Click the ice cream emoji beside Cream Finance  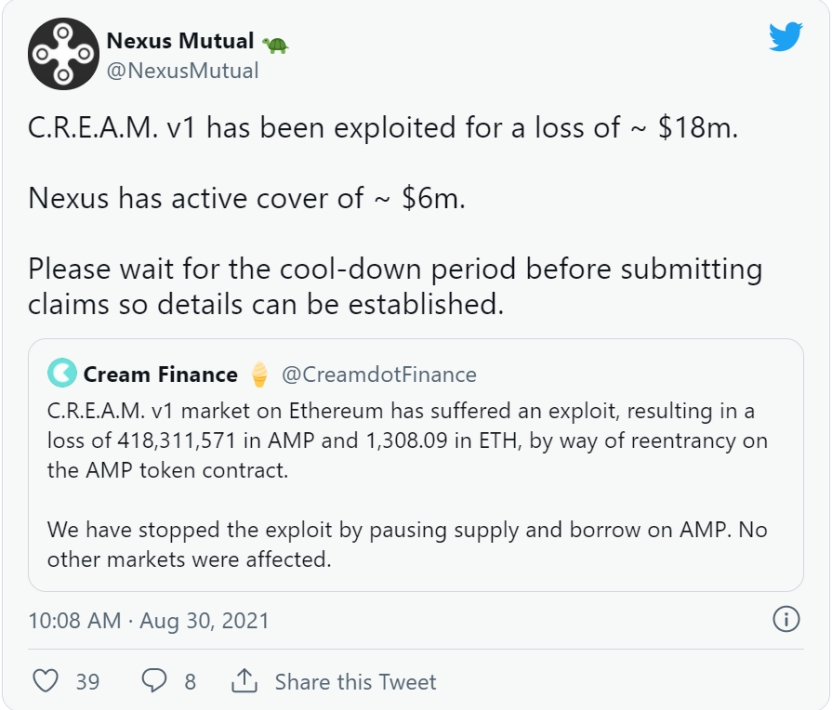pos(260,375)
